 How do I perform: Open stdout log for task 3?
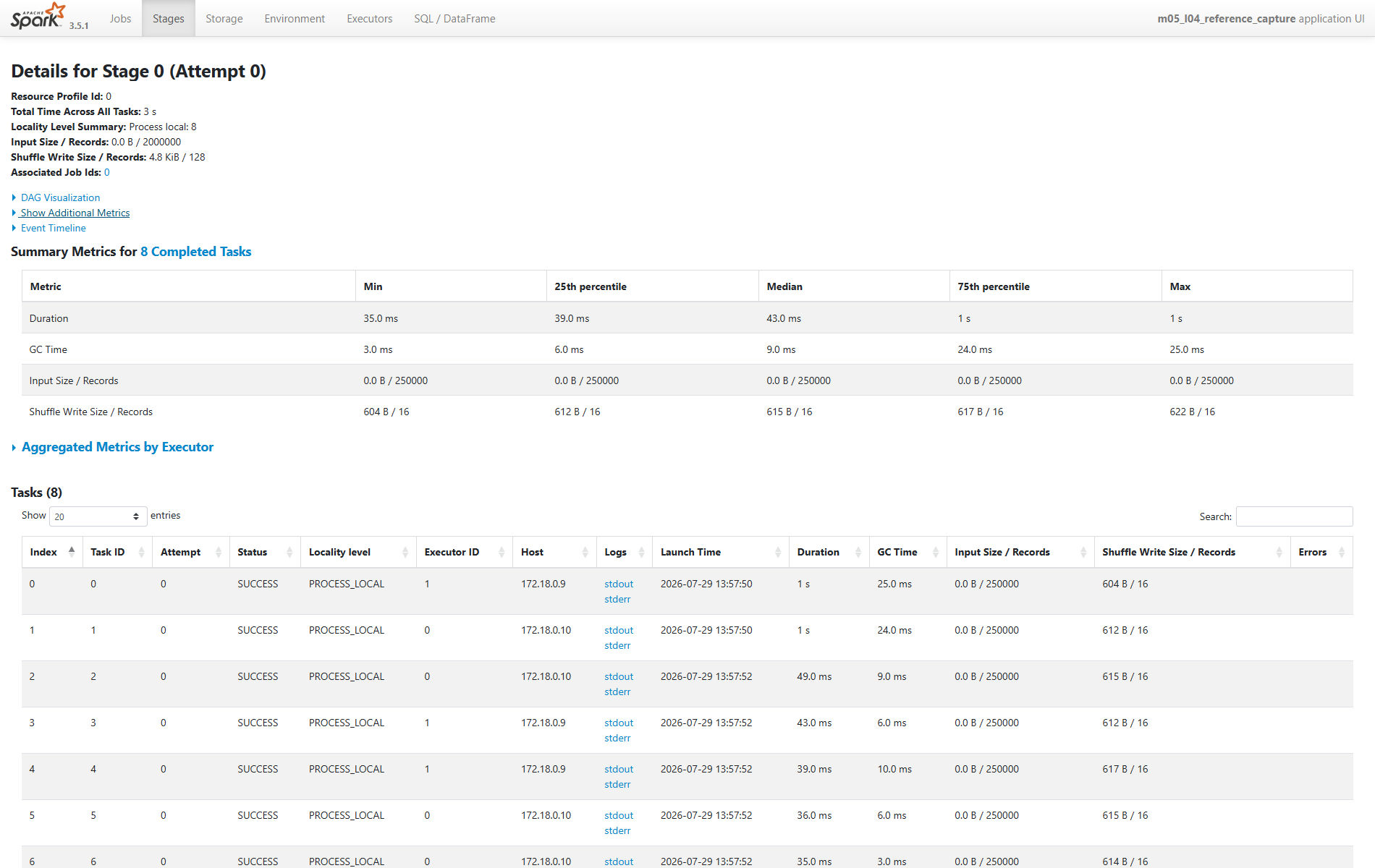click(x=619, y=723)
